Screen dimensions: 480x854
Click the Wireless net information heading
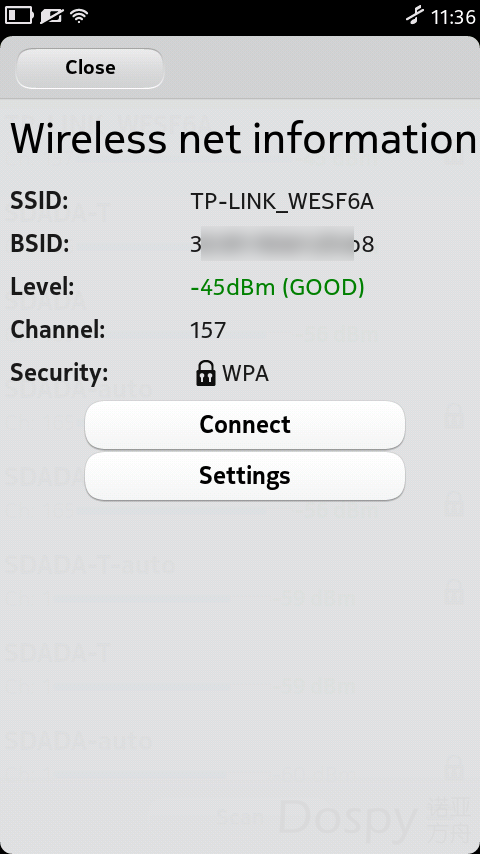coord(244,139)
